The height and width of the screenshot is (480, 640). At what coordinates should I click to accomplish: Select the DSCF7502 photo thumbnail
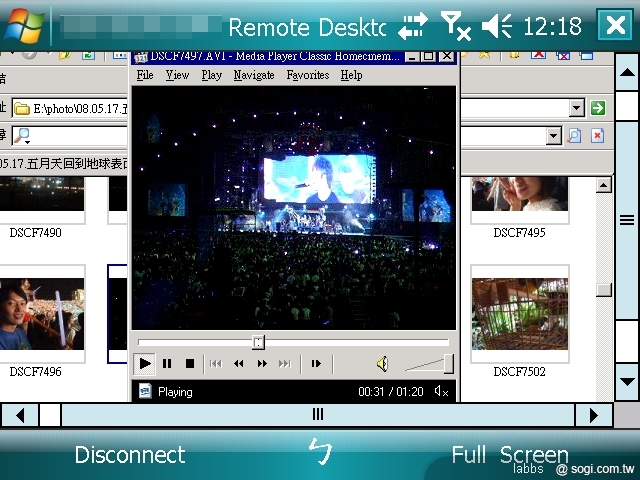point(519,313)
